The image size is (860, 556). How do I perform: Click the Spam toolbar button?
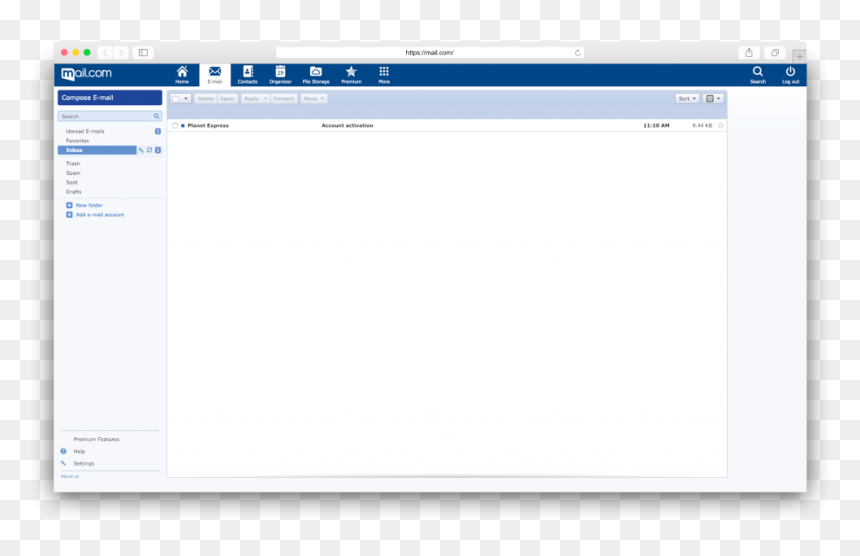point(227,99)
